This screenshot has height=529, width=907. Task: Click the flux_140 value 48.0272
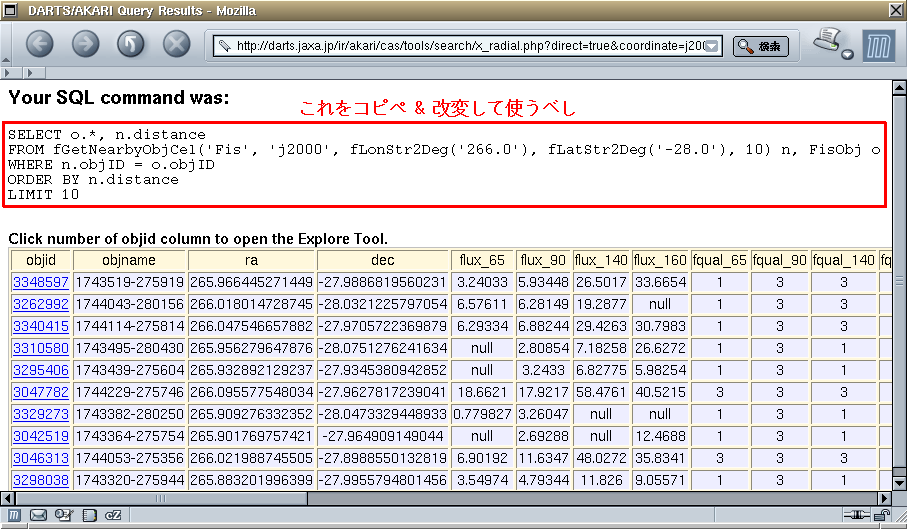pos(601,458)
